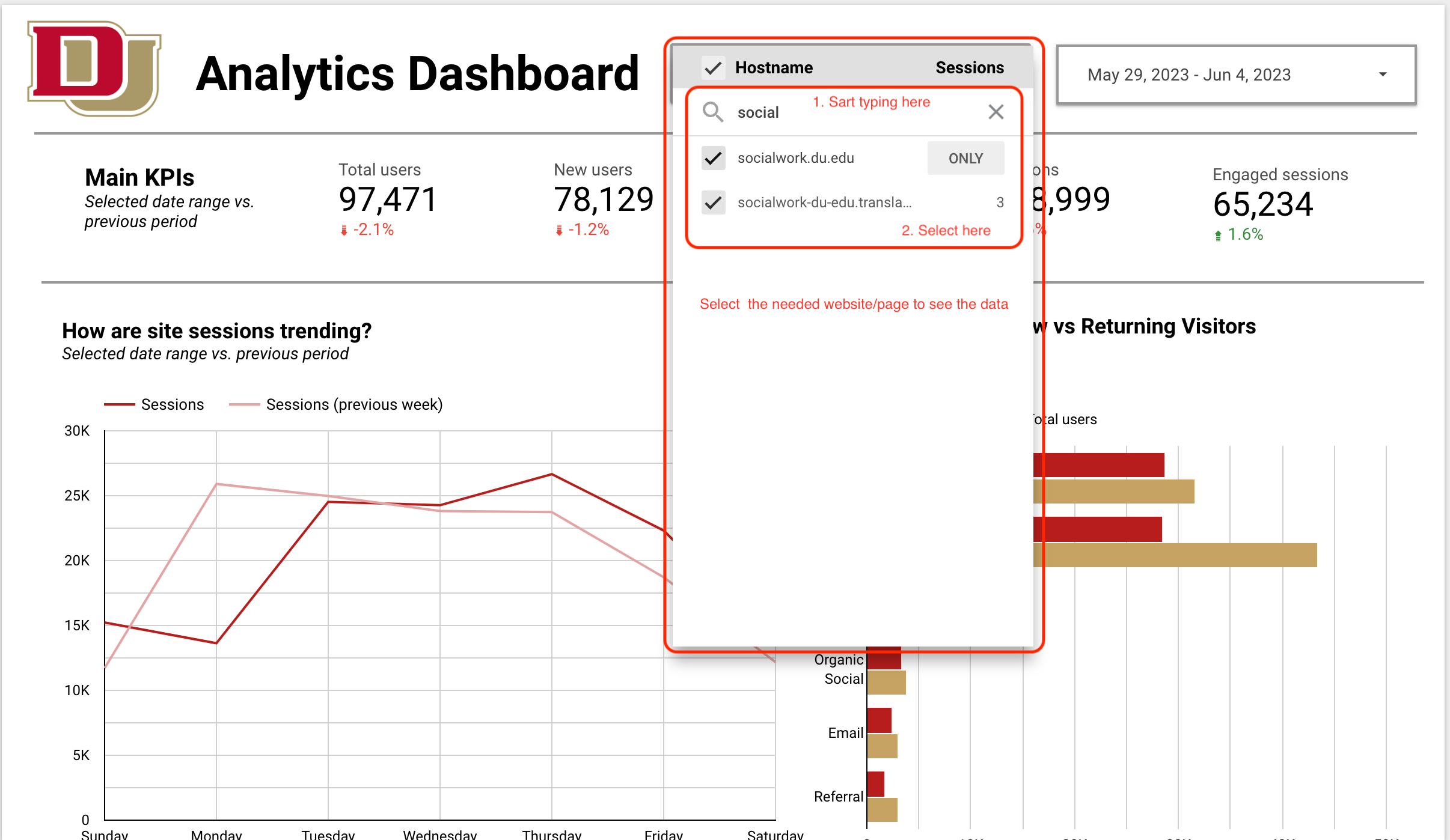Click the red decrease arrow beside Total users
Viewport: 1450px width, 840px height.
[x=343, y=229]
